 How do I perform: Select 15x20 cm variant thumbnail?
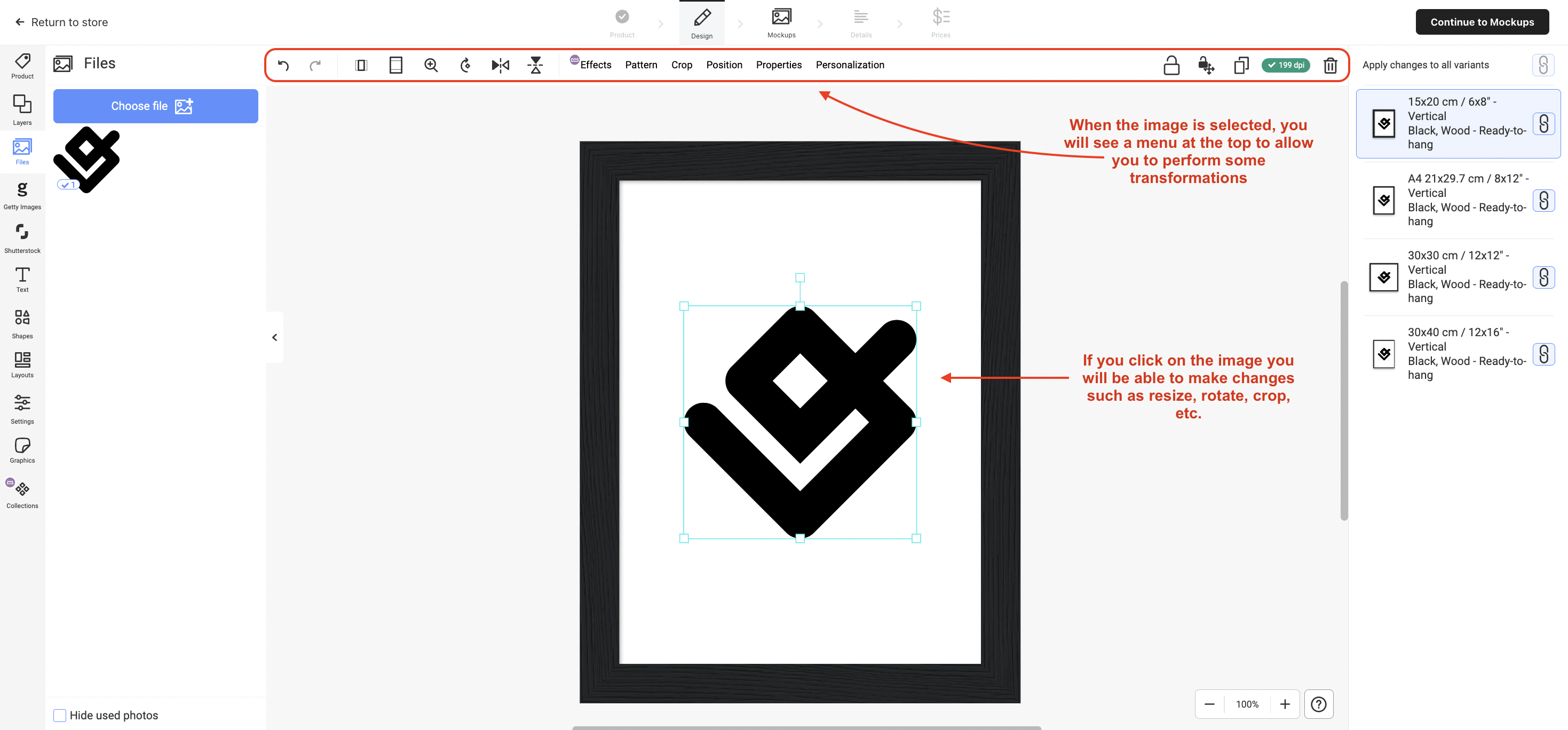coord(1383,124)
